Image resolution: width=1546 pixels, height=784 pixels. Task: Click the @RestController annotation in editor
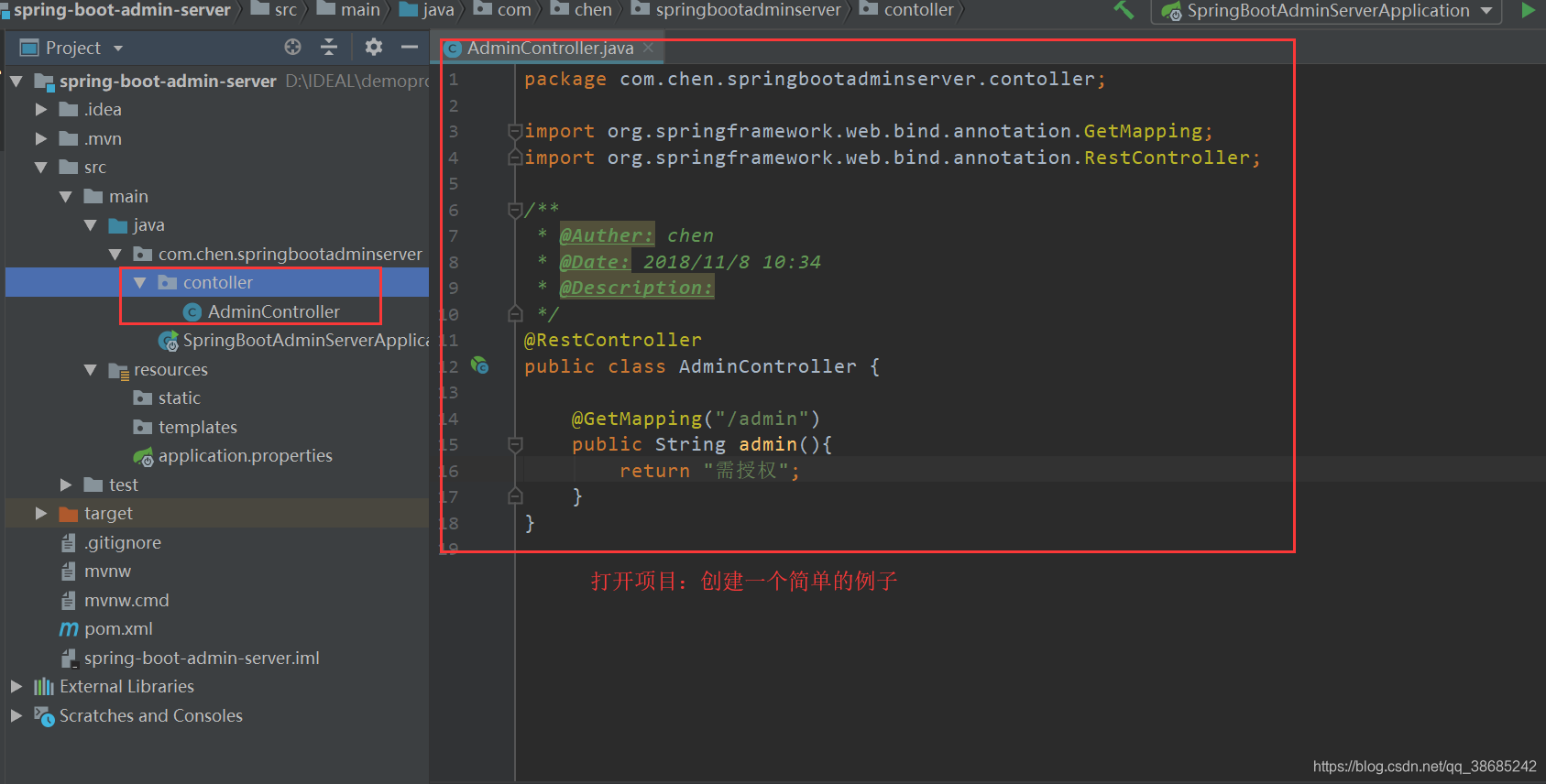tap(613, 340)
